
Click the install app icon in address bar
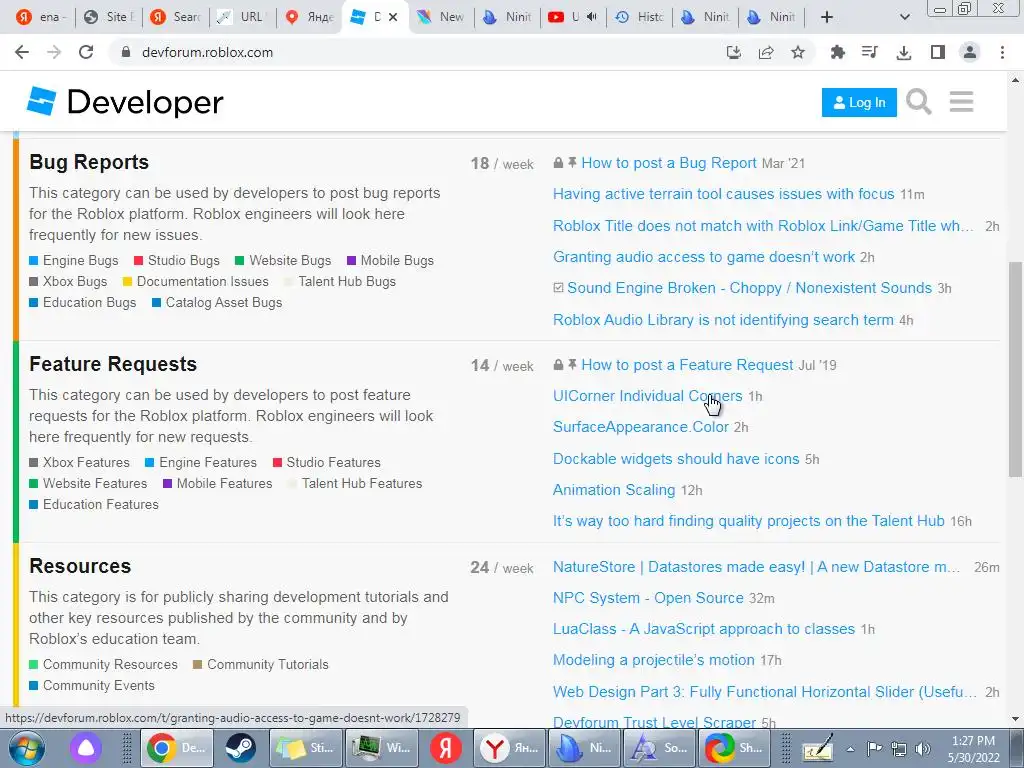pos(733,52)
